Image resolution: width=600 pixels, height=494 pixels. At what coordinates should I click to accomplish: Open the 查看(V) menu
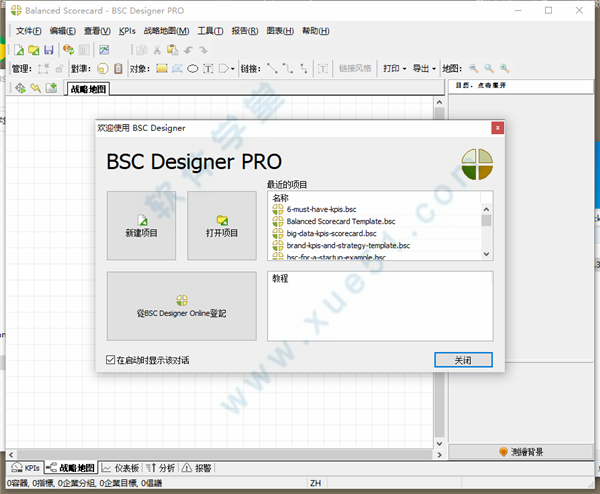click(97, 31)
